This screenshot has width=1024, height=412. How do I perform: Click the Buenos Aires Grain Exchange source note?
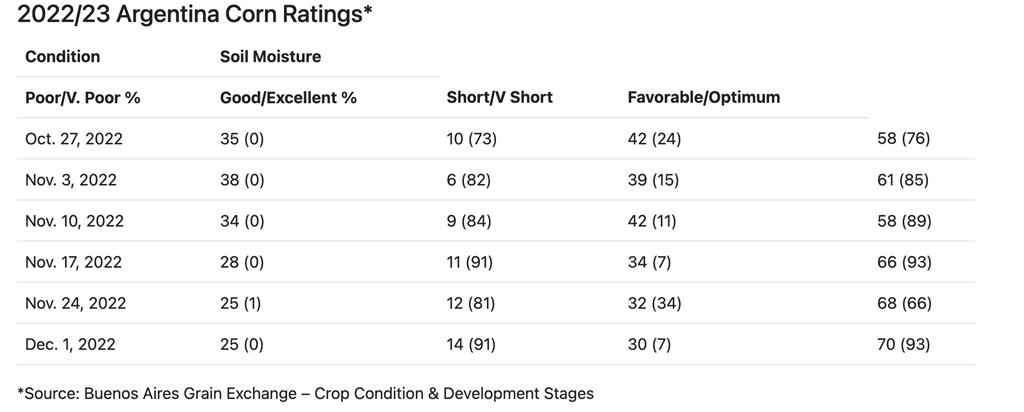pyautogui.click(x=306, y=393)
